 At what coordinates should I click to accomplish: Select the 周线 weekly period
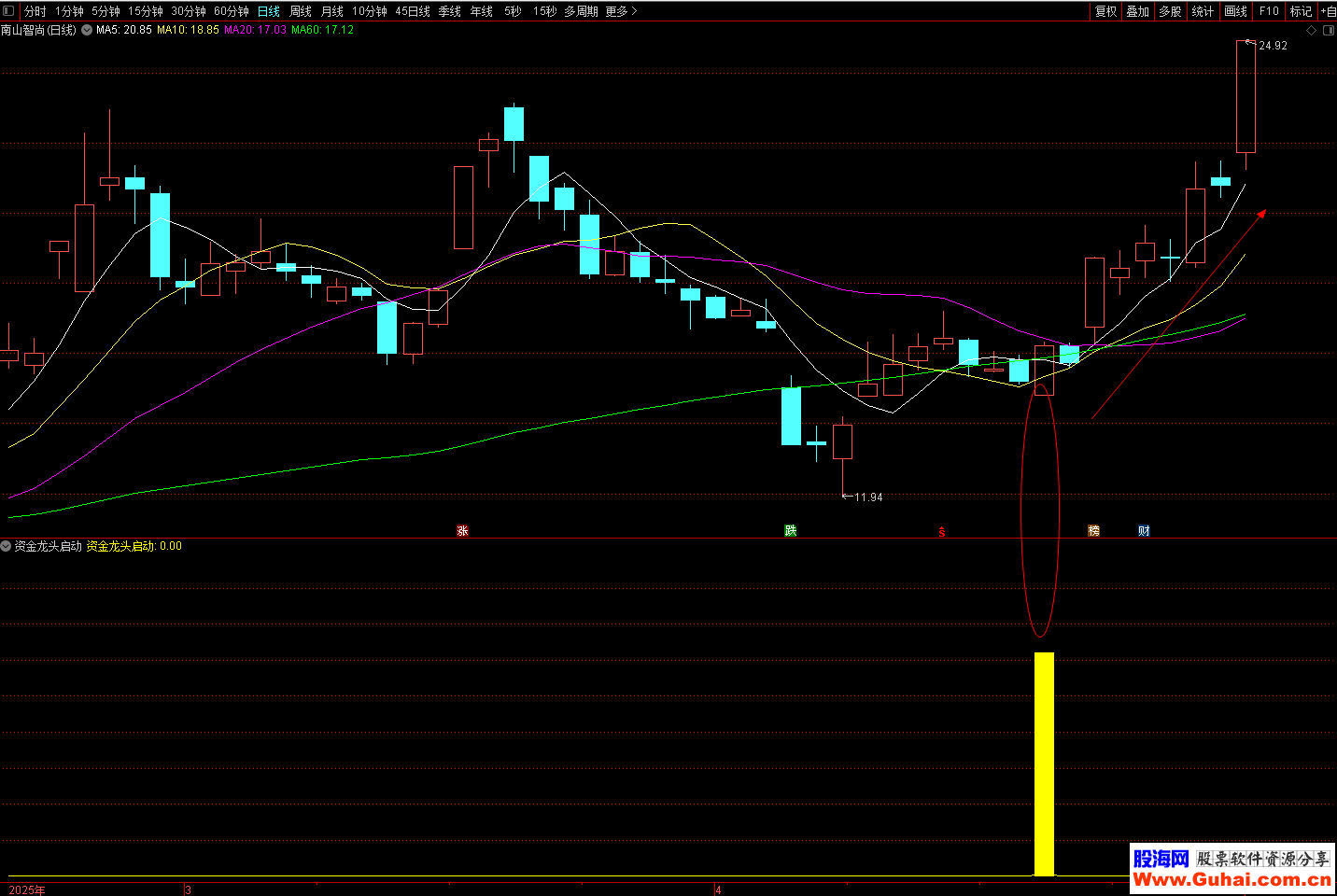tap(301, 11)
